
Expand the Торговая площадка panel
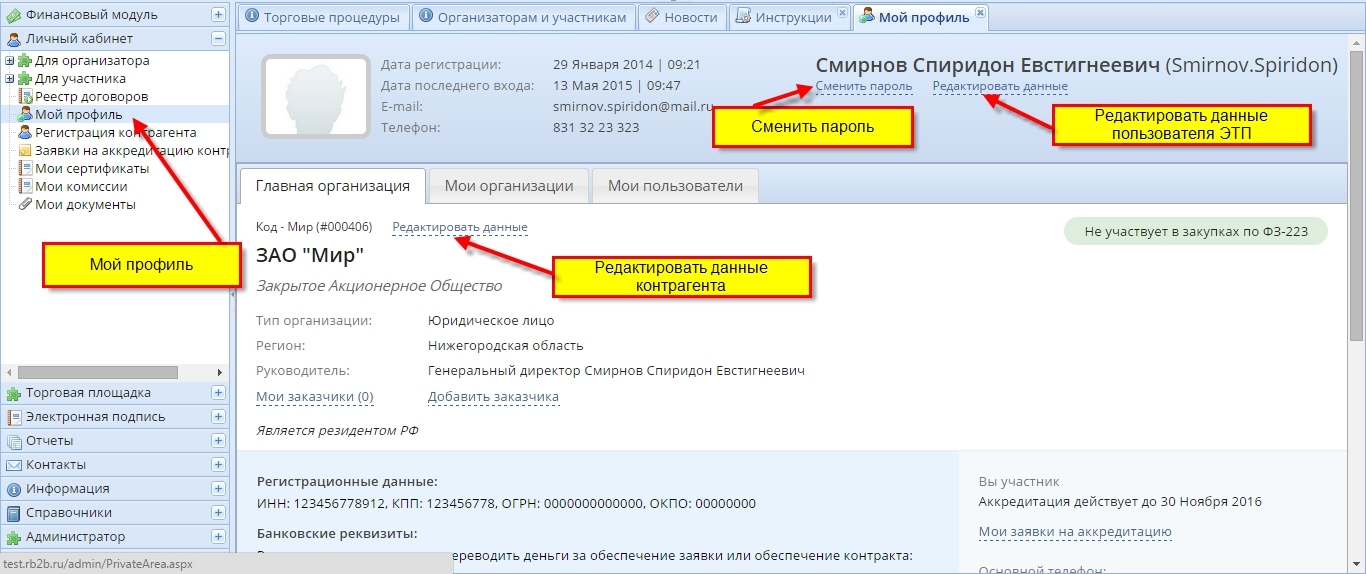[x=218, y=393]
